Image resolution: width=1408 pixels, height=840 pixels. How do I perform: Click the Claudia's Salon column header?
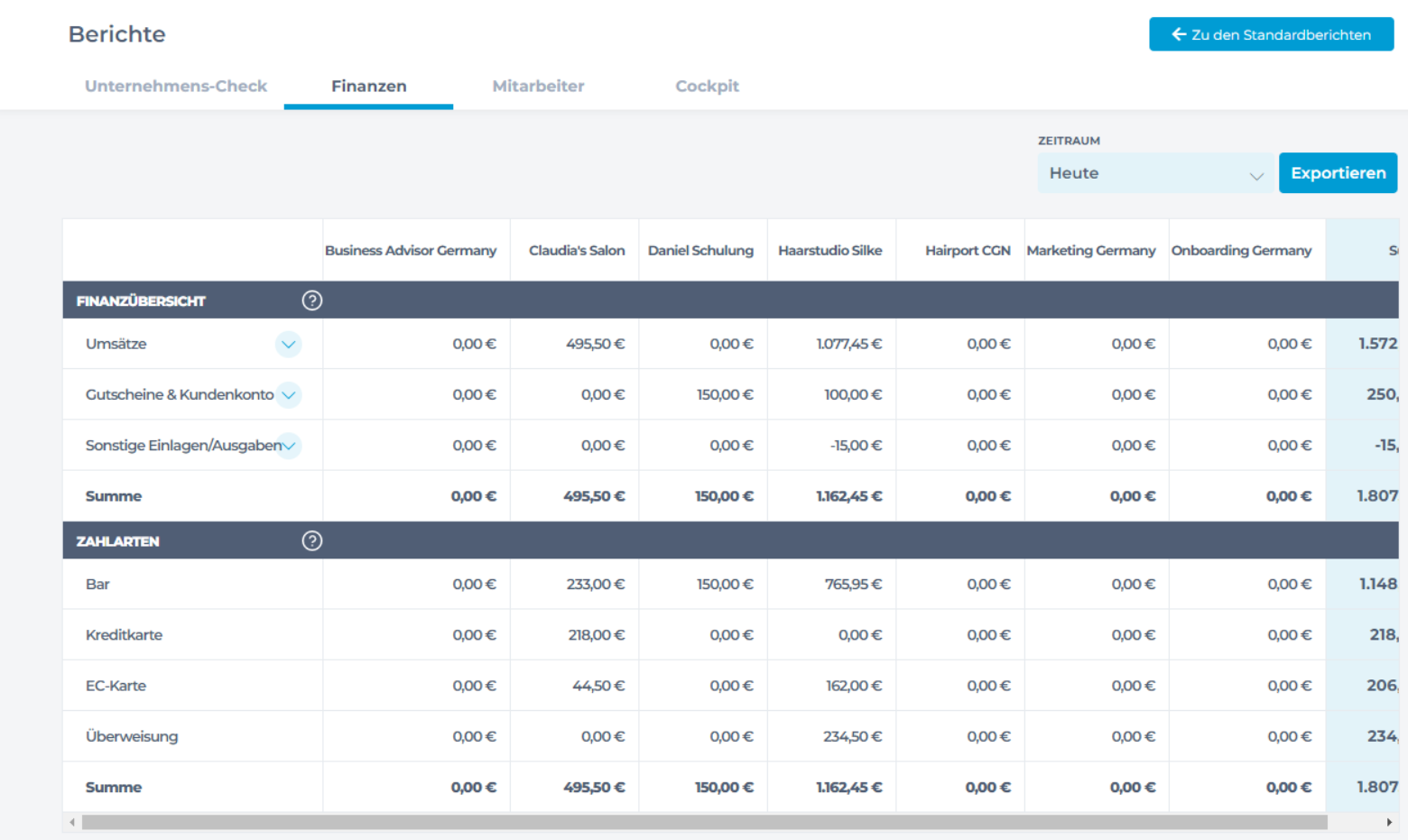pyautogui.click(x=577, y=251)
